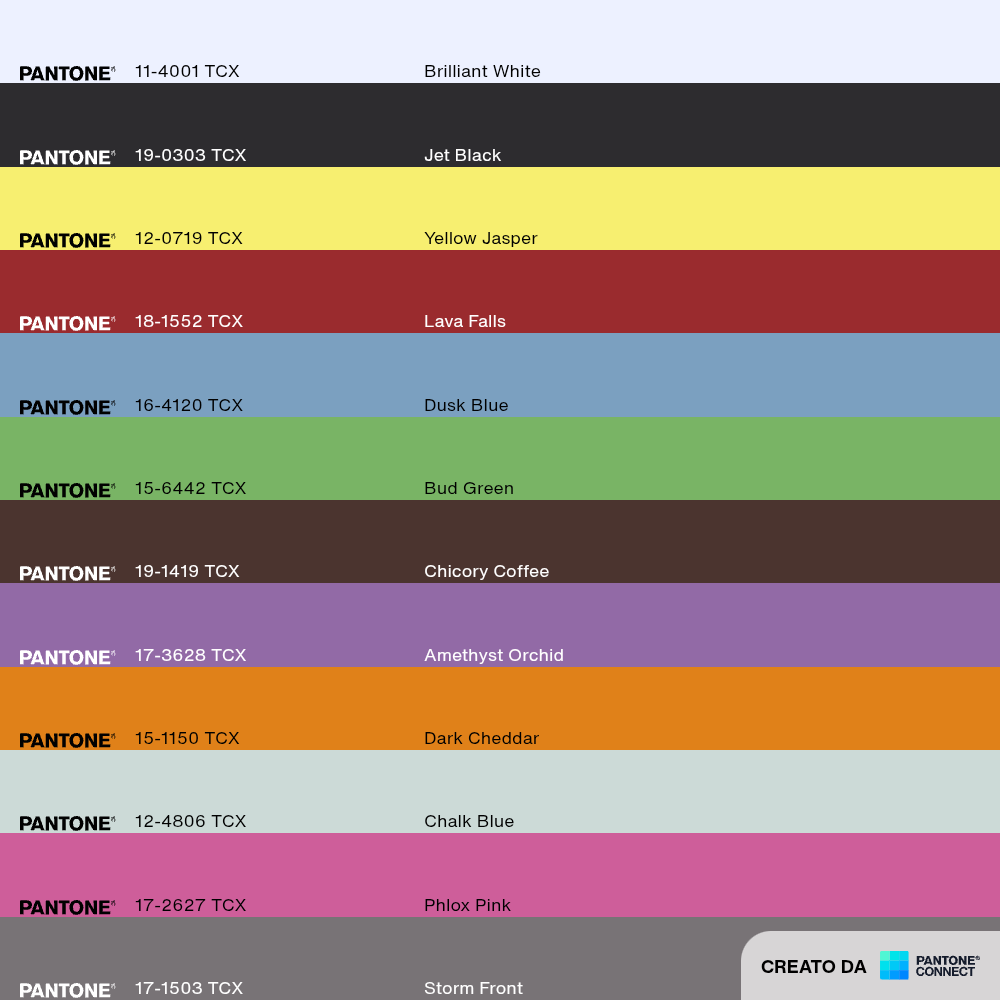Click the code 12-4806 TCX
1000x1000 pixels.
click(190, 821)
